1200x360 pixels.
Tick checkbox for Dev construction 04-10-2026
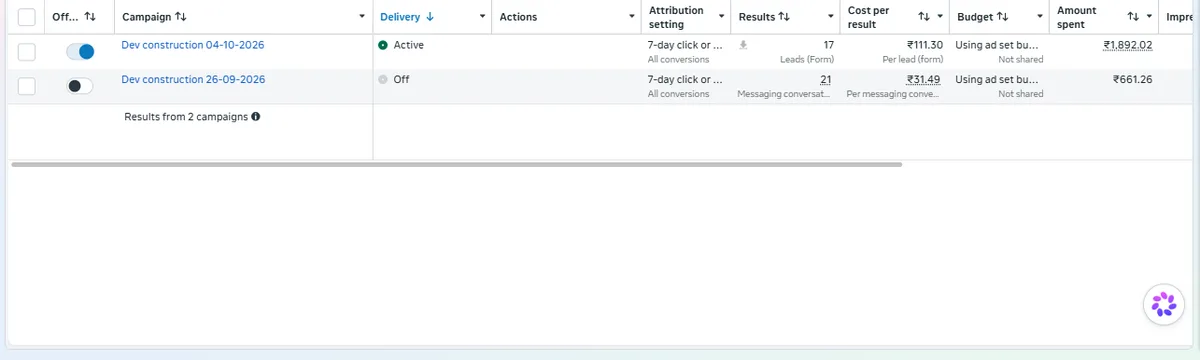point(27,52)
